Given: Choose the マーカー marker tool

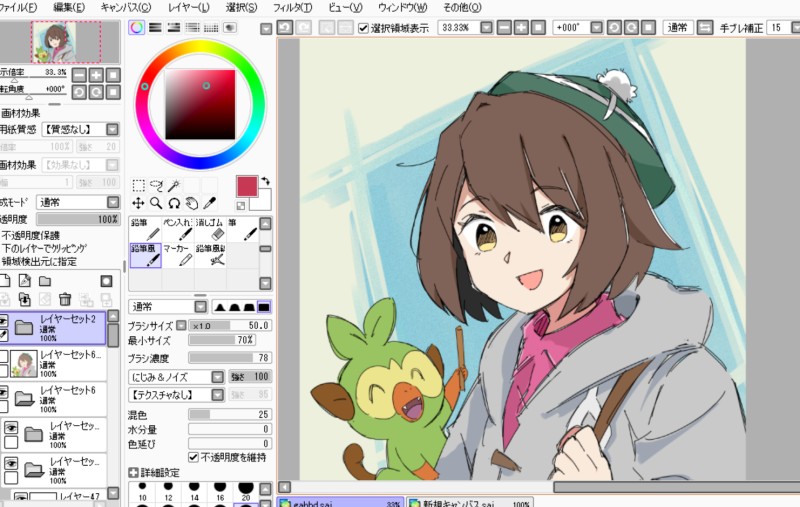Looking at the screenshot, I should click(x=178, y=255).
